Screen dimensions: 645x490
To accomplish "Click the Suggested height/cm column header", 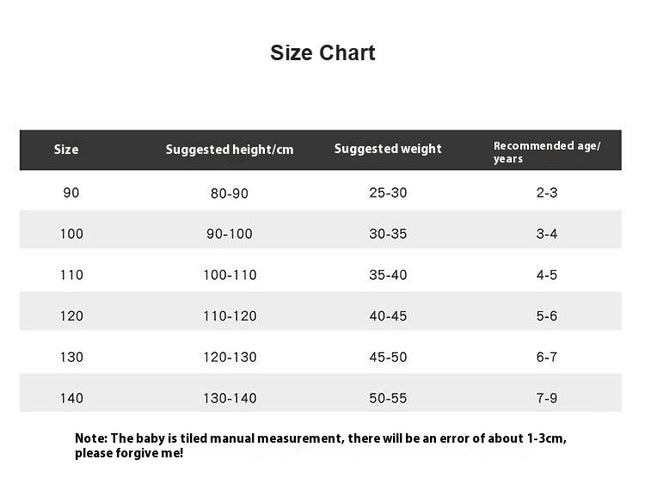I will coord(230,149).
